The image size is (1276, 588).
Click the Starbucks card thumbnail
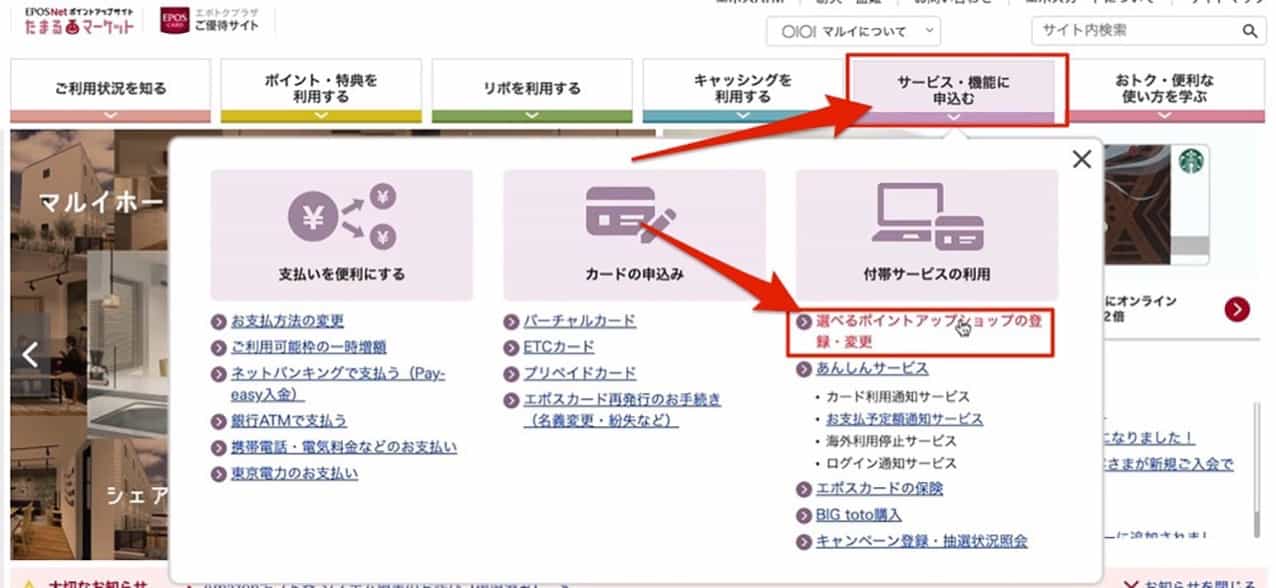point(1155,205)
